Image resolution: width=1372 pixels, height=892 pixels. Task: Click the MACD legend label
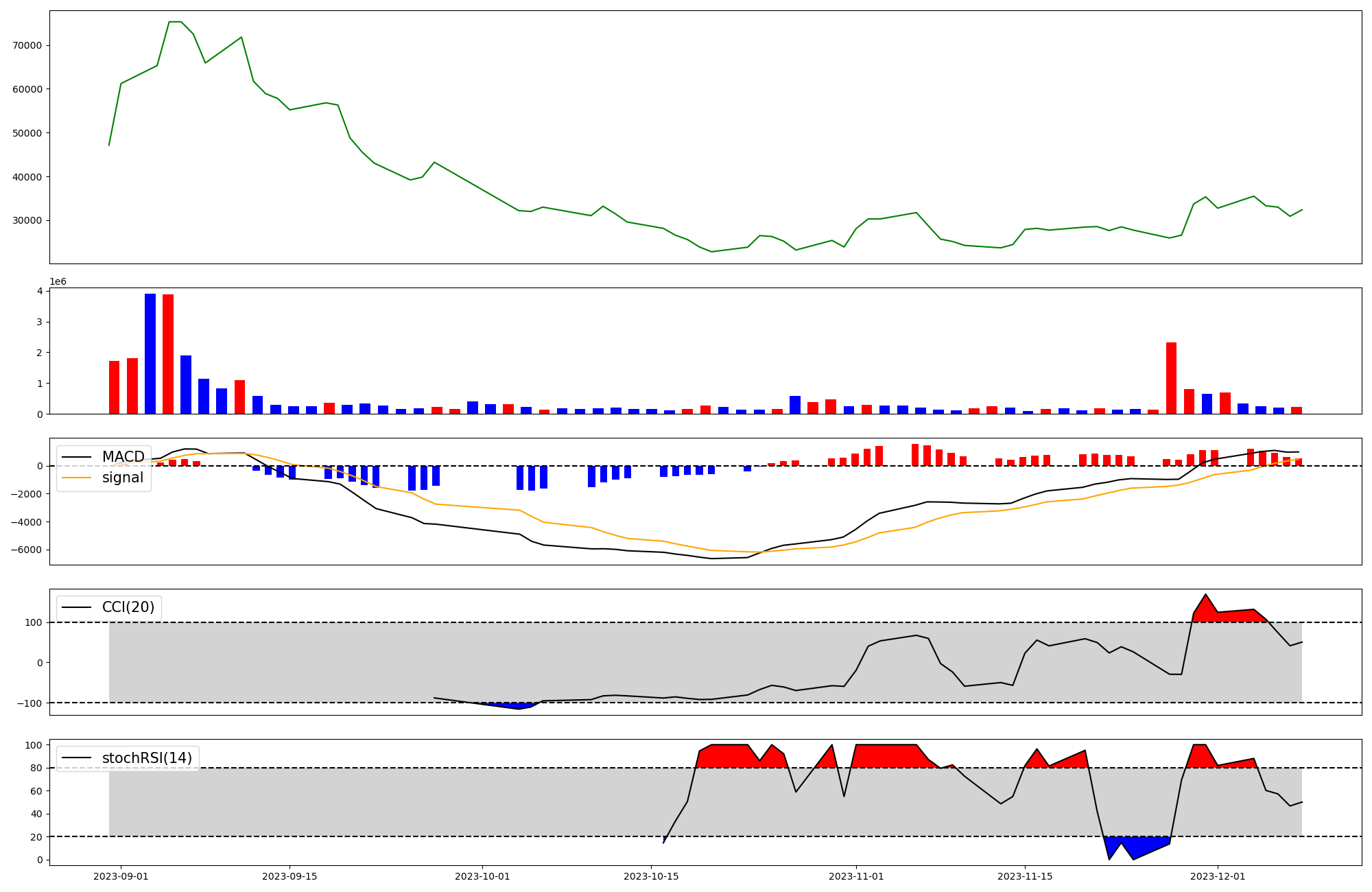[123, 457]
